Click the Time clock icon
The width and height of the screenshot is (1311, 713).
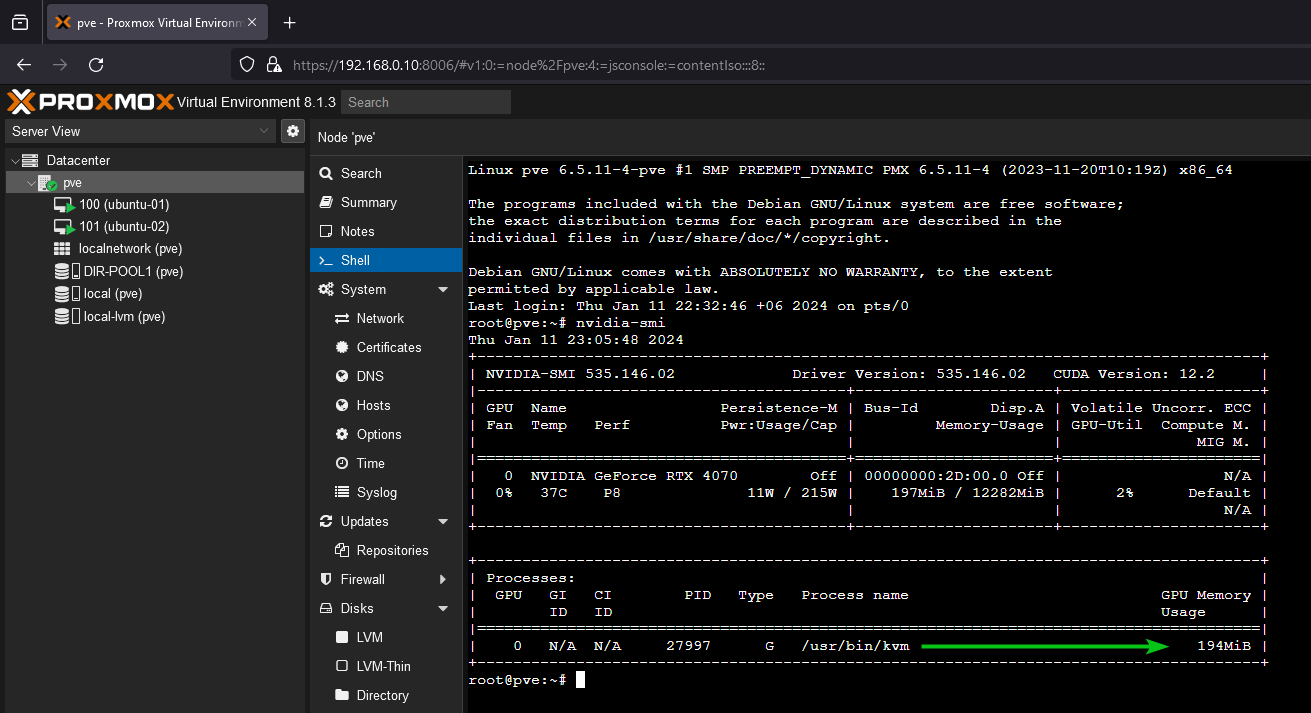pyautogui.click(x=342, y=463)
